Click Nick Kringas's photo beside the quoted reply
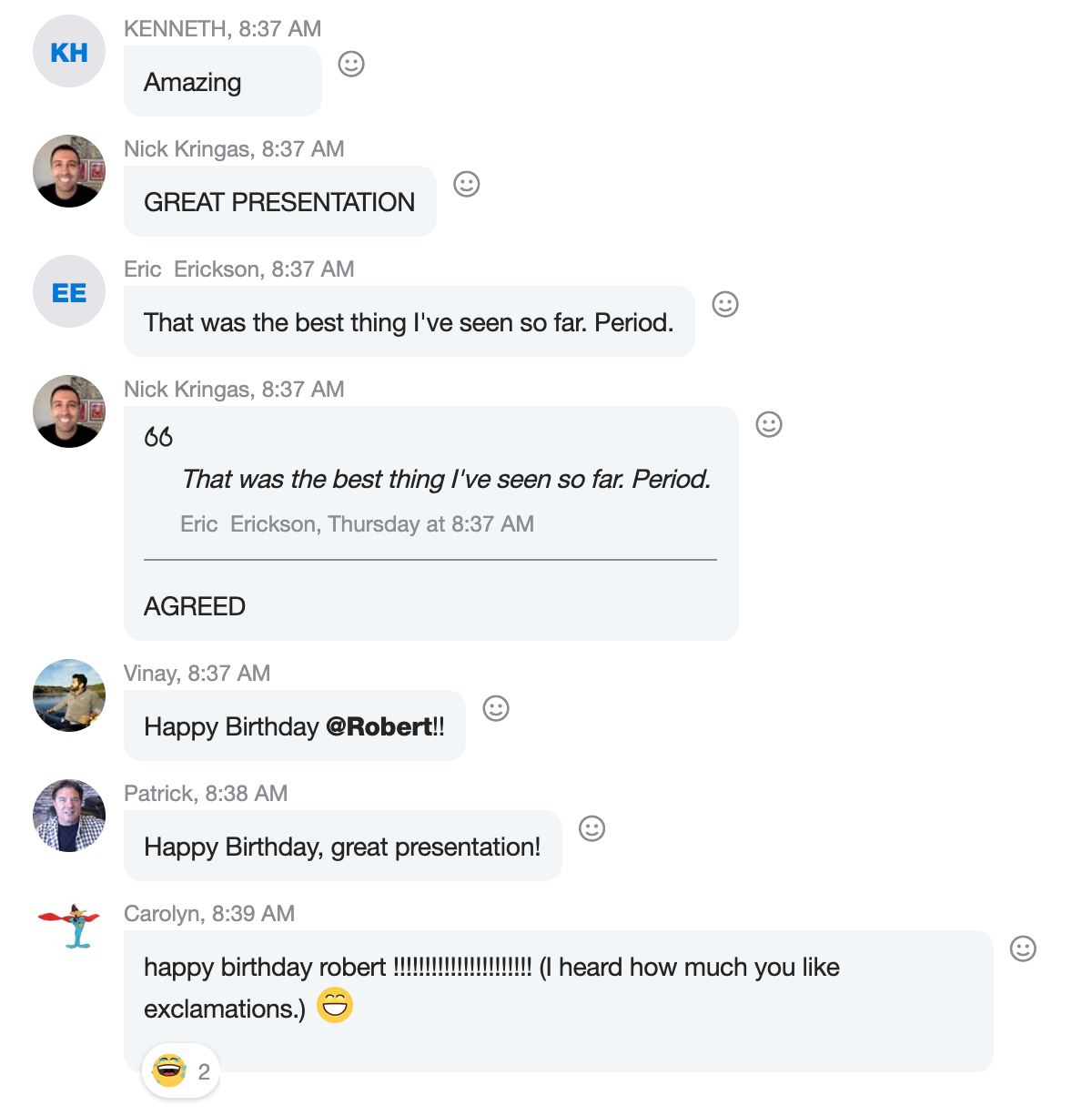The height and width of the screenshot is (1116, 1092). pyautogui.click(x=69, y=411)
